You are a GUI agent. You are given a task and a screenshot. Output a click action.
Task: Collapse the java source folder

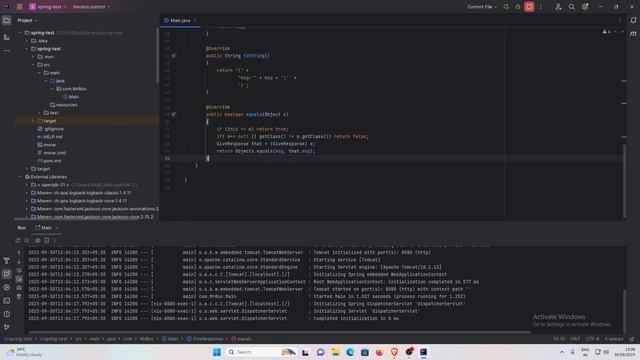[x=46, y=81]
